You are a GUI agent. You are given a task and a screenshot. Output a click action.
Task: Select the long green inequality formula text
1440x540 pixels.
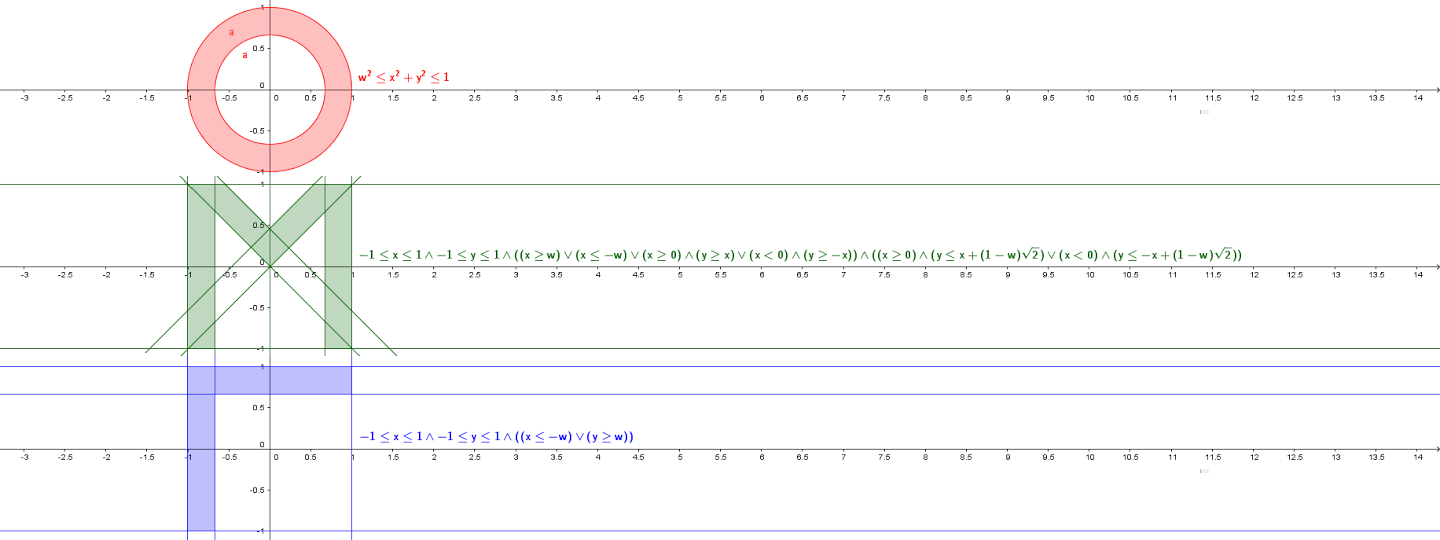coord(800,255)
